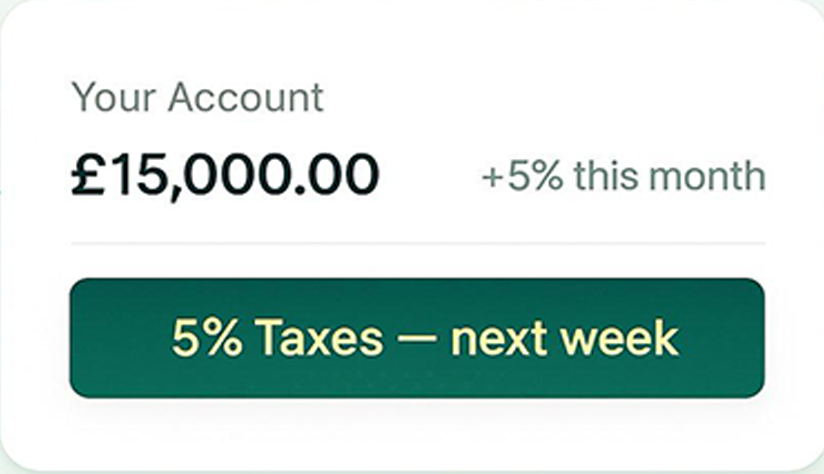
Task: Select the Your Account heading
Action: [x=197, y=98]
